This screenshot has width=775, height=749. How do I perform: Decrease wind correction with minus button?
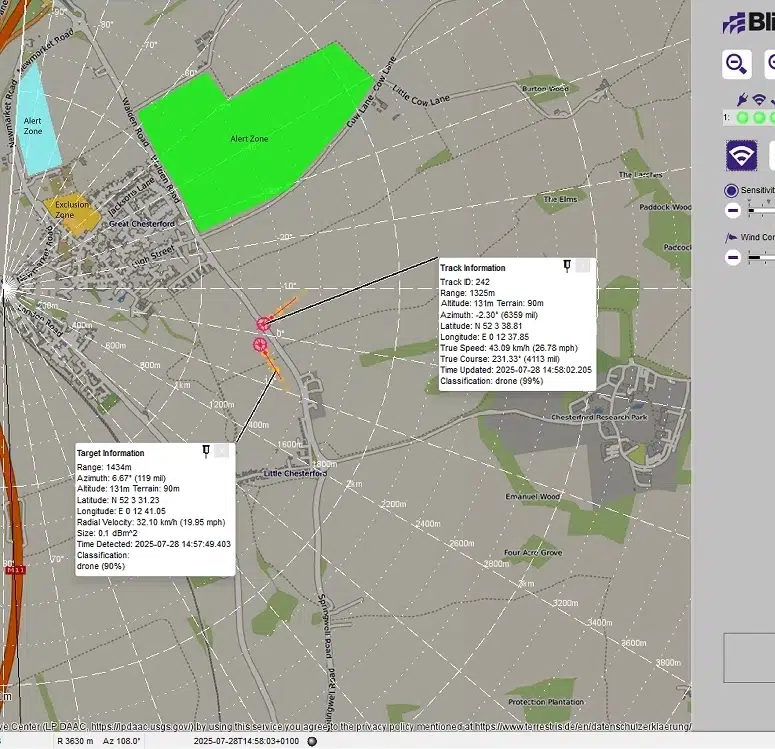pyautogui.click(x=733, y=257)
